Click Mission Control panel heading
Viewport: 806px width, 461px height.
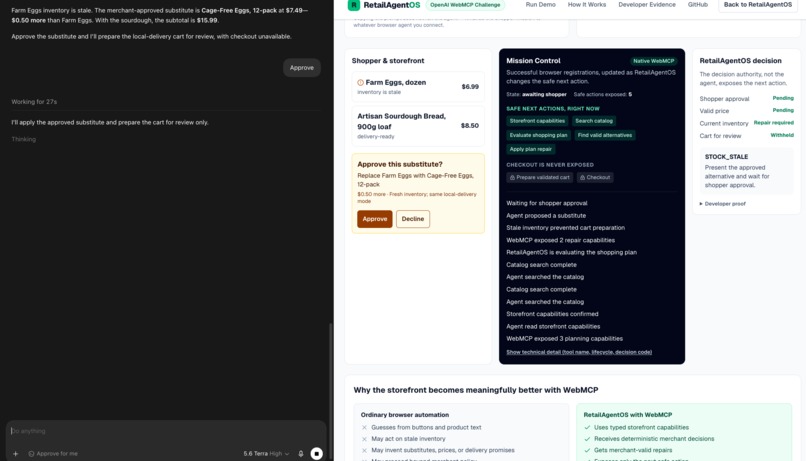point(533,61)
